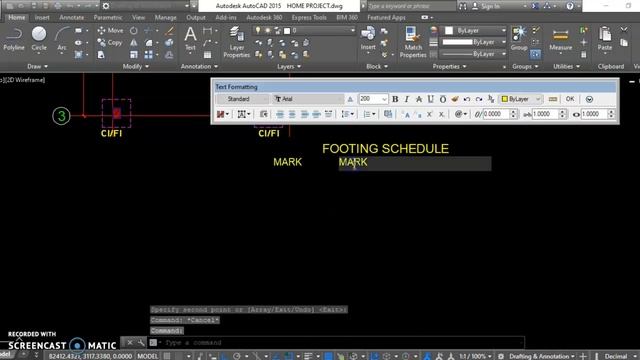Toggle Overline text formatting
This screenshot has width=640, height=360.
442,99
